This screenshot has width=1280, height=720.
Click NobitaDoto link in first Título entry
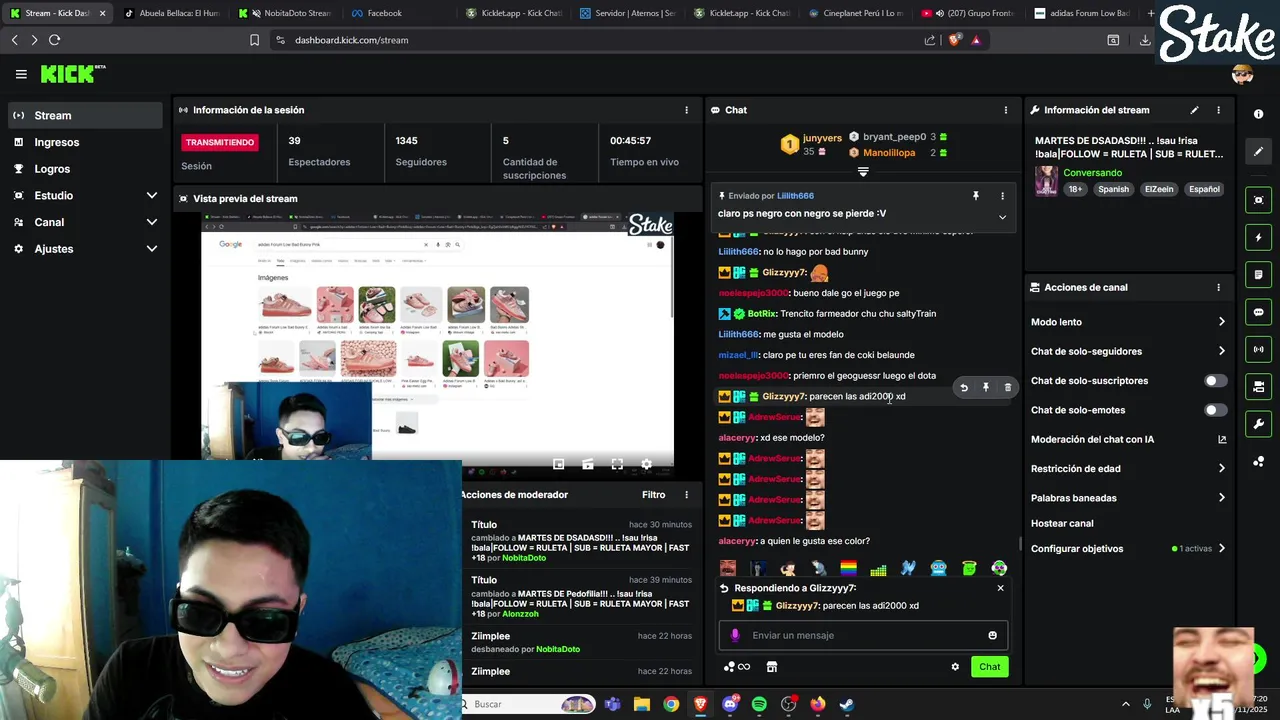524,558
